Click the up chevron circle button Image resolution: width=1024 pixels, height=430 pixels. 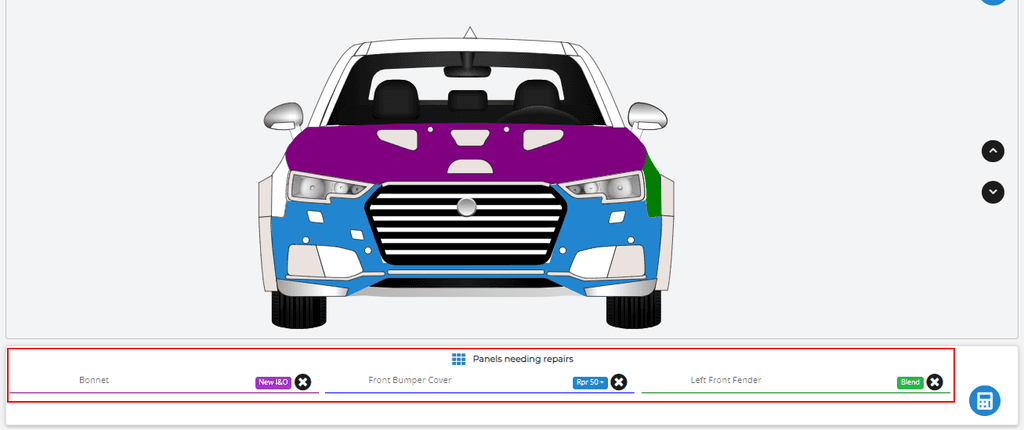click(992, 151)
